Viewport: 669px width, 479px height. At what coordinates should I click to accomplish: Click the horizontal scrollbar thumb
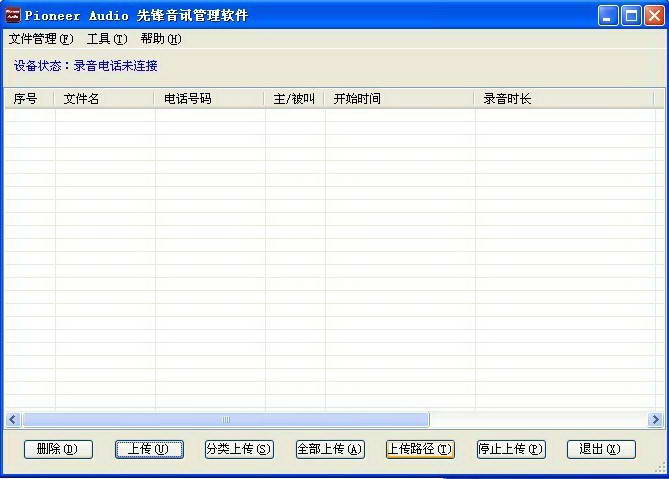[226, 420]
